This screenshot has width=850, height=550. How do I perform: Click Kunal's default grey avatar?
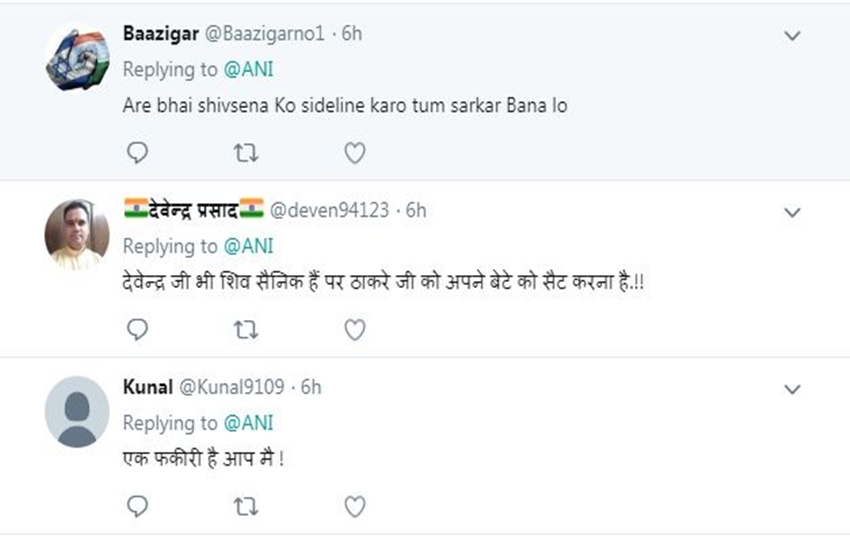tap(77, 411)
